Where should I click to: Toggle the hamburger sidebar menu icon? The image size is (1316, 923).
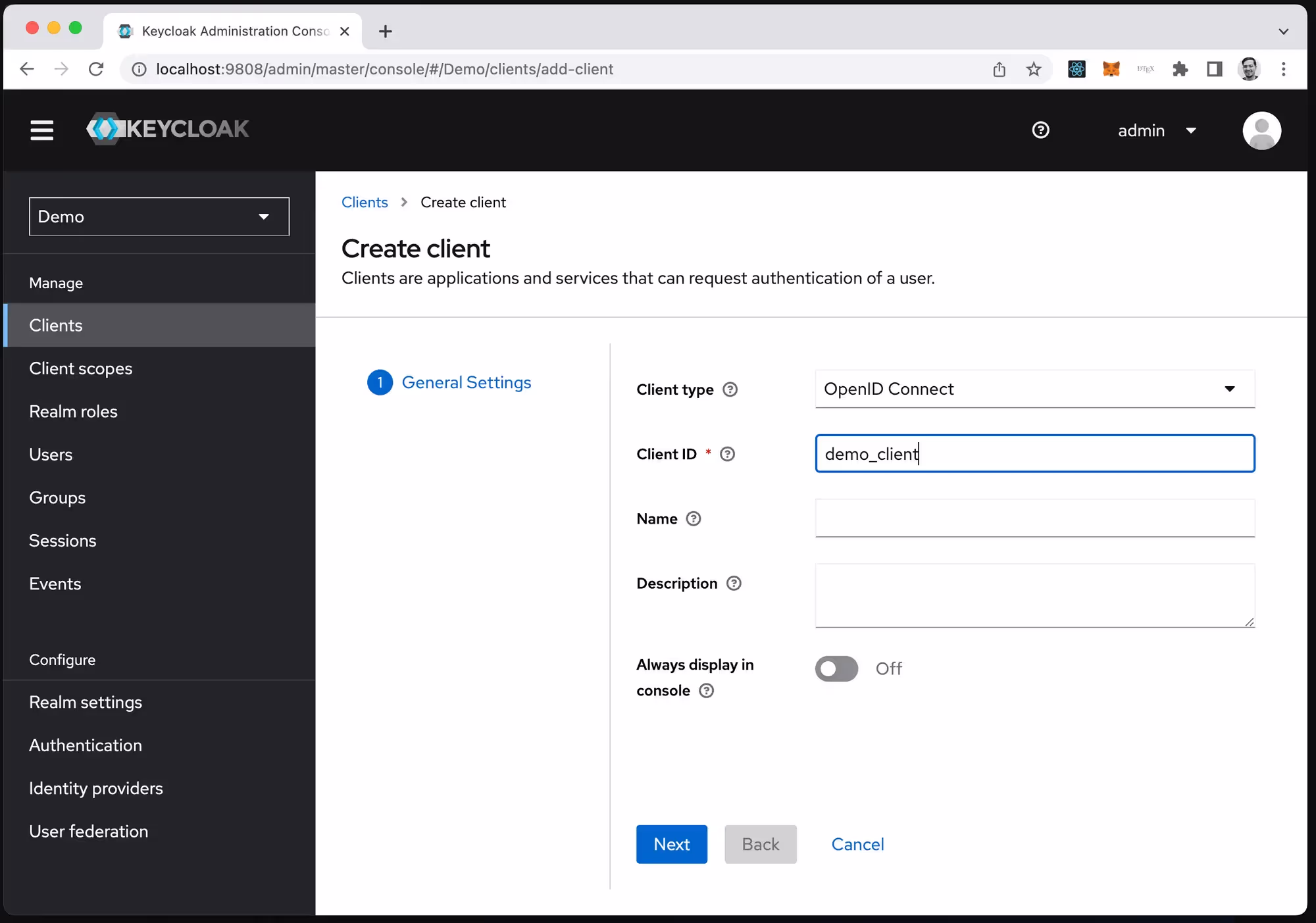pyautogui.click(x=41, y=130)
